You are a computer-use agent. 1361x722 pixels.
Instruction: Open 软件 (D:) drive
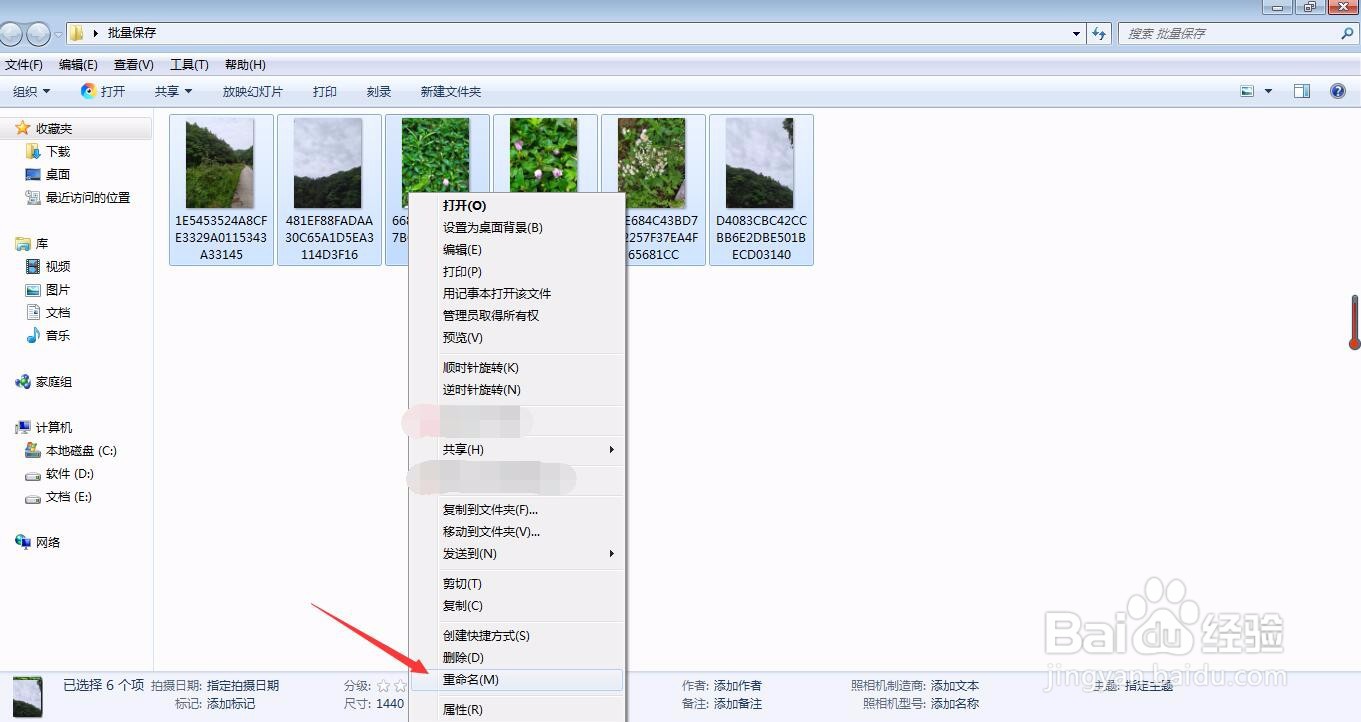click(70, 474)
